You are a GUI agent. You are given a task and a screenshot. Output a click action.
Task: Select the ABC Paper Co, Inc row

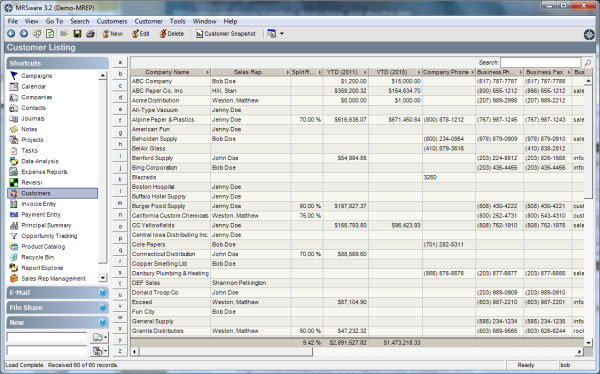[357, 91]
